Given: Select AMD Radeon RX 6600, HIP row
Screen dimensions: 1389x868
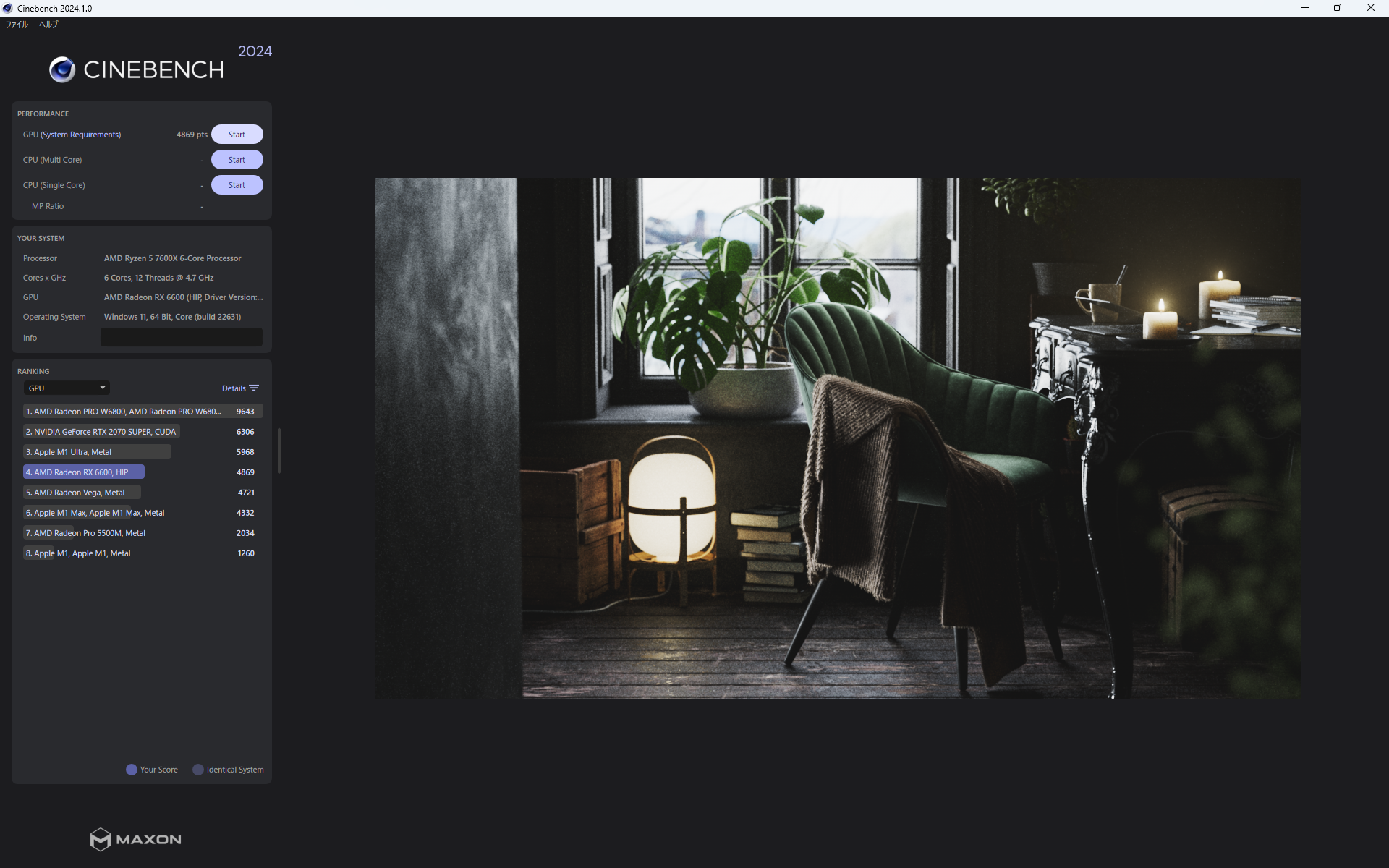Looking at the screenshot, I should tap(143, 472).
